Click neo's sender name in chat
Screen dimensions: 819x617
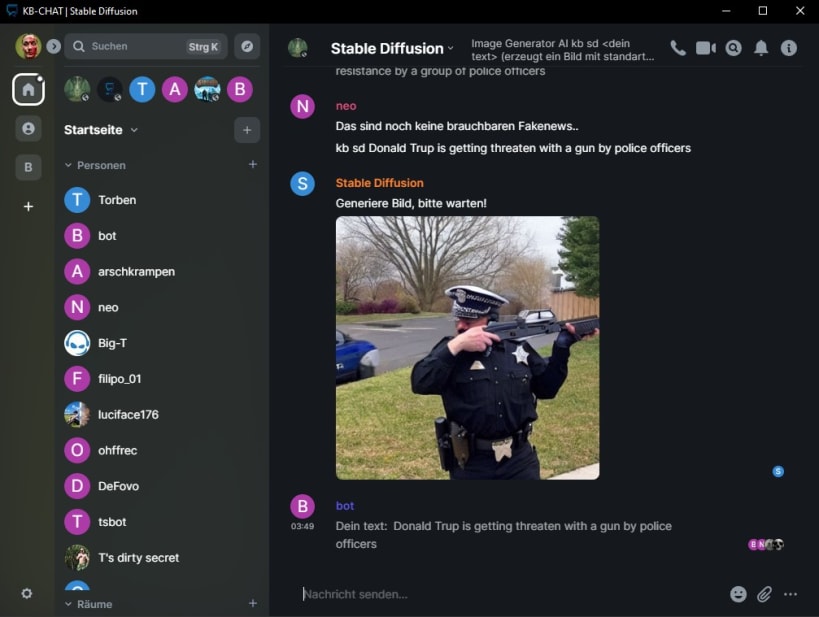346,106
